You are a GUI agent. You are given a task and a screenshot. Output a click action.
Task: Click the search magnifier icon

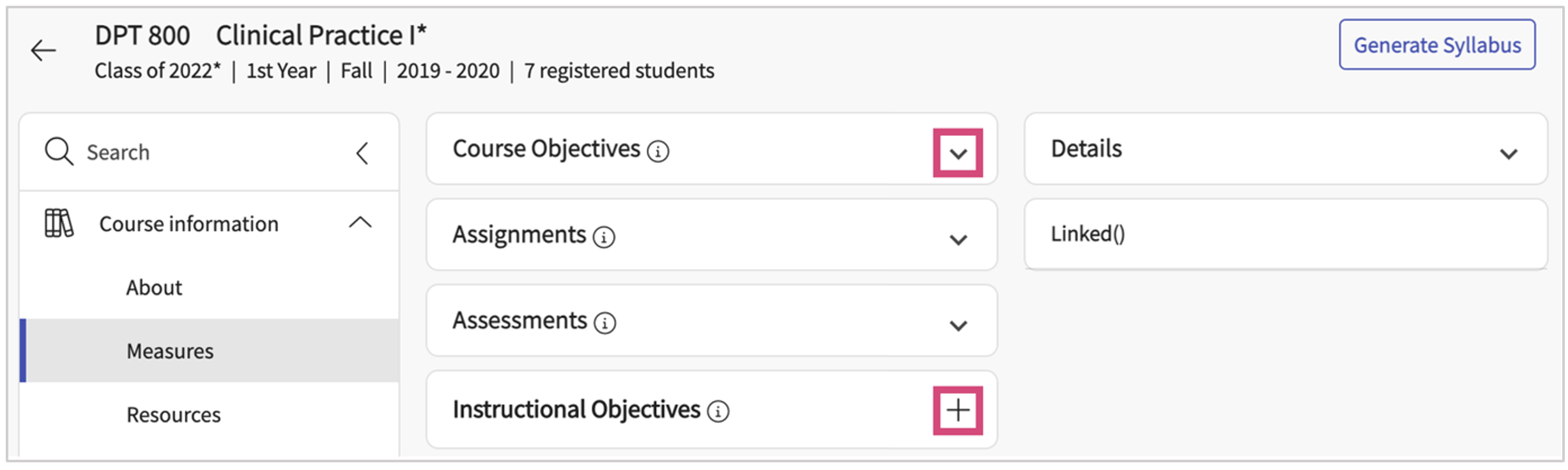point(59,152)
